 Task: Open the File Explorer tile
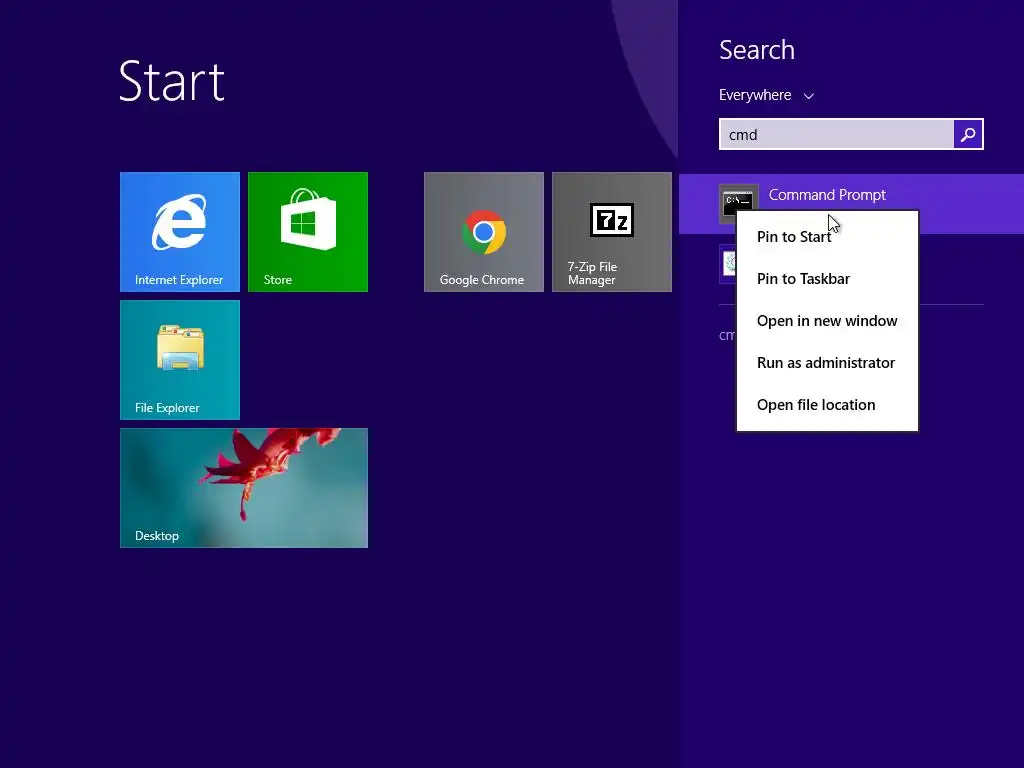point(180,360)
